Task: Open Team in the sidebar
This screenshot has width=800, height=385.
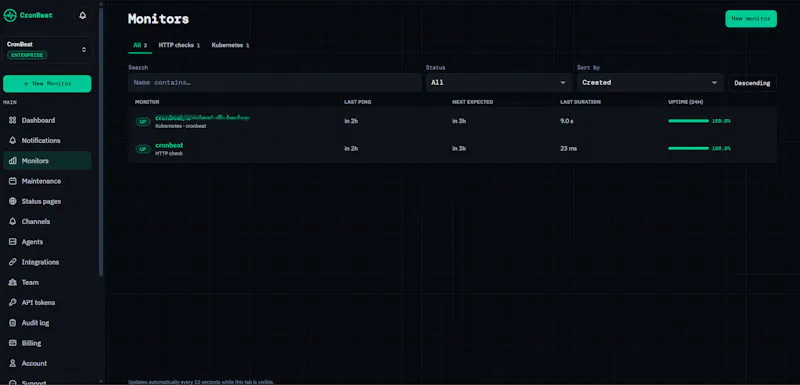Action: coord(47,282)
